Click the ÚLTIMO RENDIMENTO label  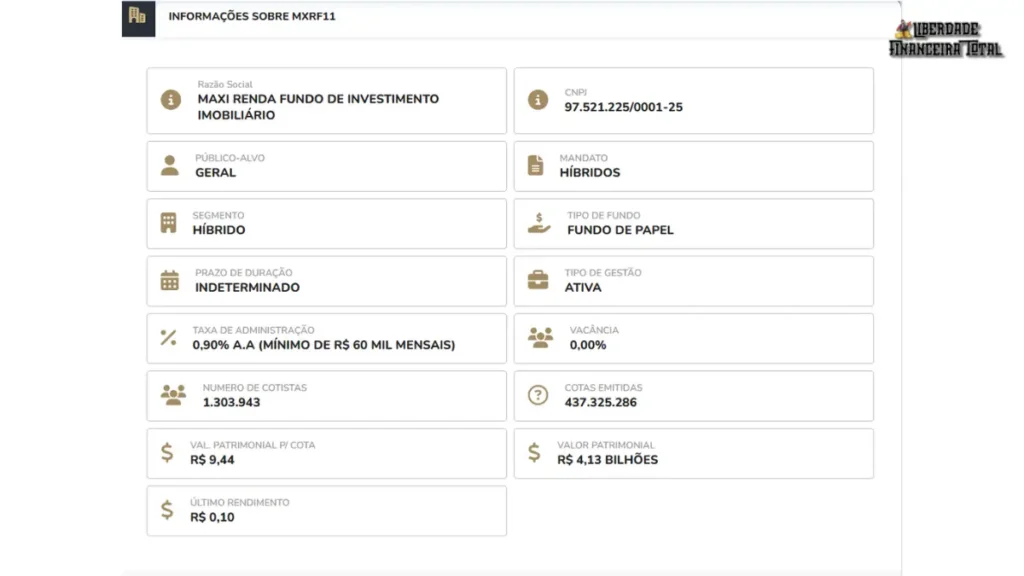point(240,502)
